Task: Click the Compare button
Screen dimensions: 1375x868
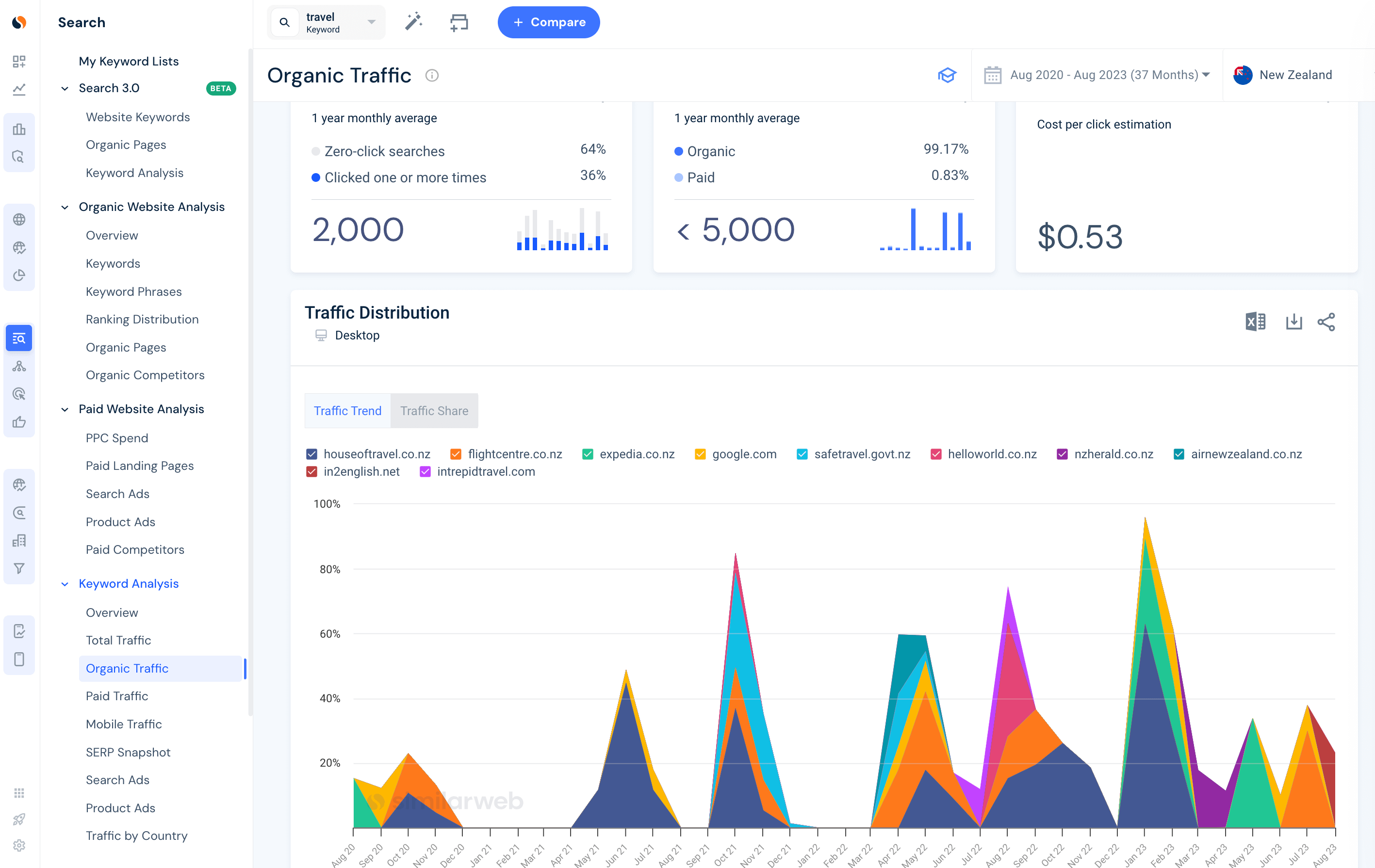Action: tap(548, 22)
